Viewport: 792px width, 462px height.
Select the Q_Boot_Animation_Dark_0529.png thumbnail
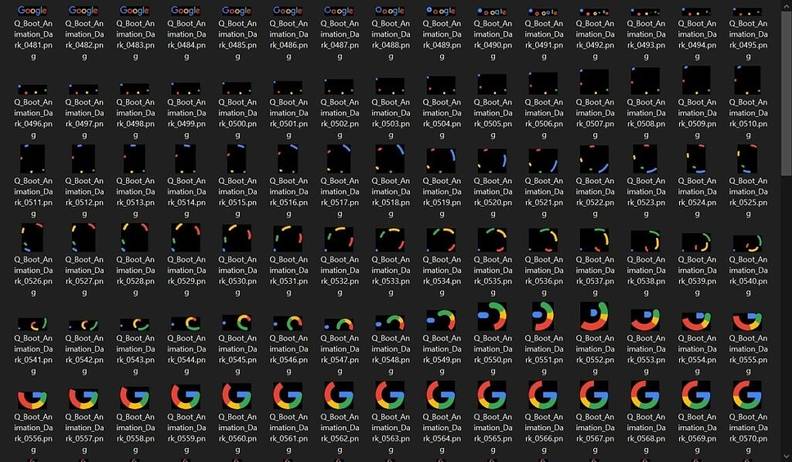click(x=186, y=237)
